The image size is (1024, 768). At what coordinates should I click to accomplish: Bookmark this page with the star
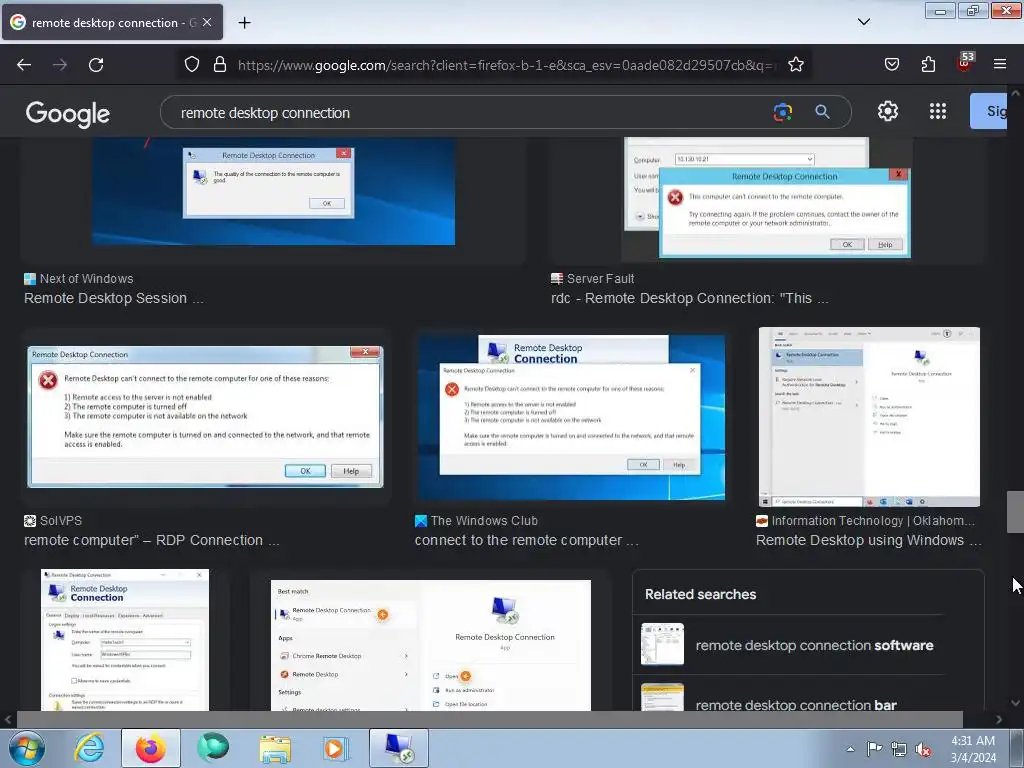pos(795,65)
